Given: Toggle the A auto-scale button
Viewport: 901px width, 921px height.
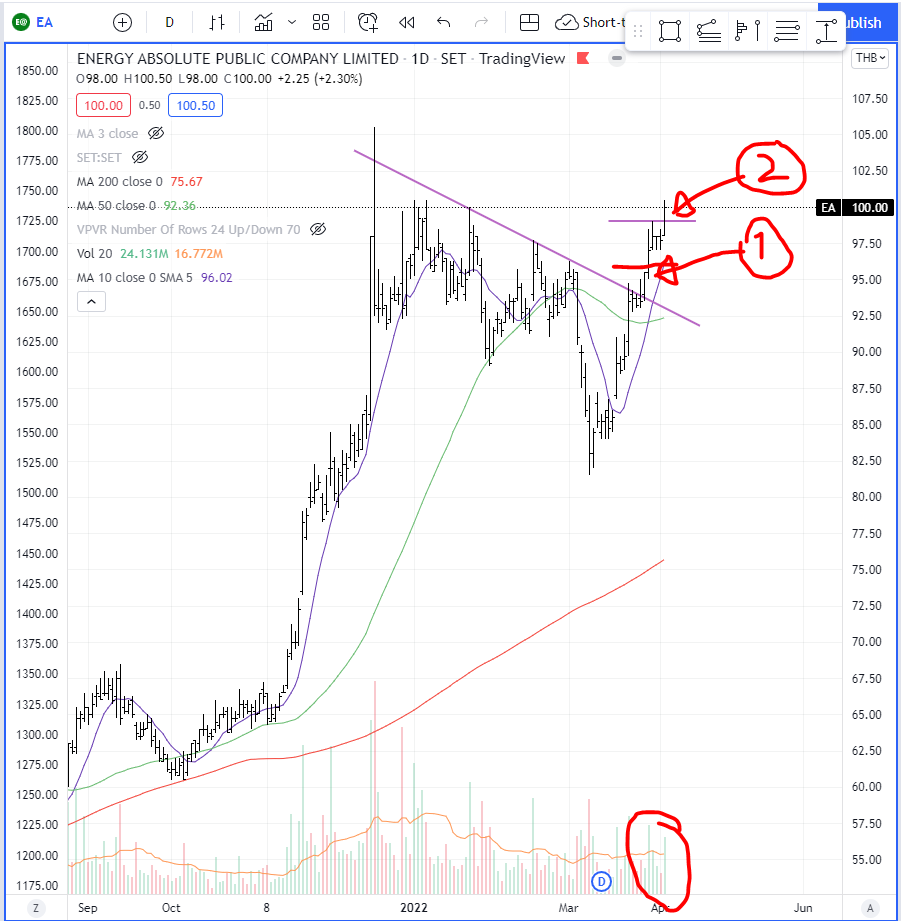Looking at the screenshot, I should point(870,908).
